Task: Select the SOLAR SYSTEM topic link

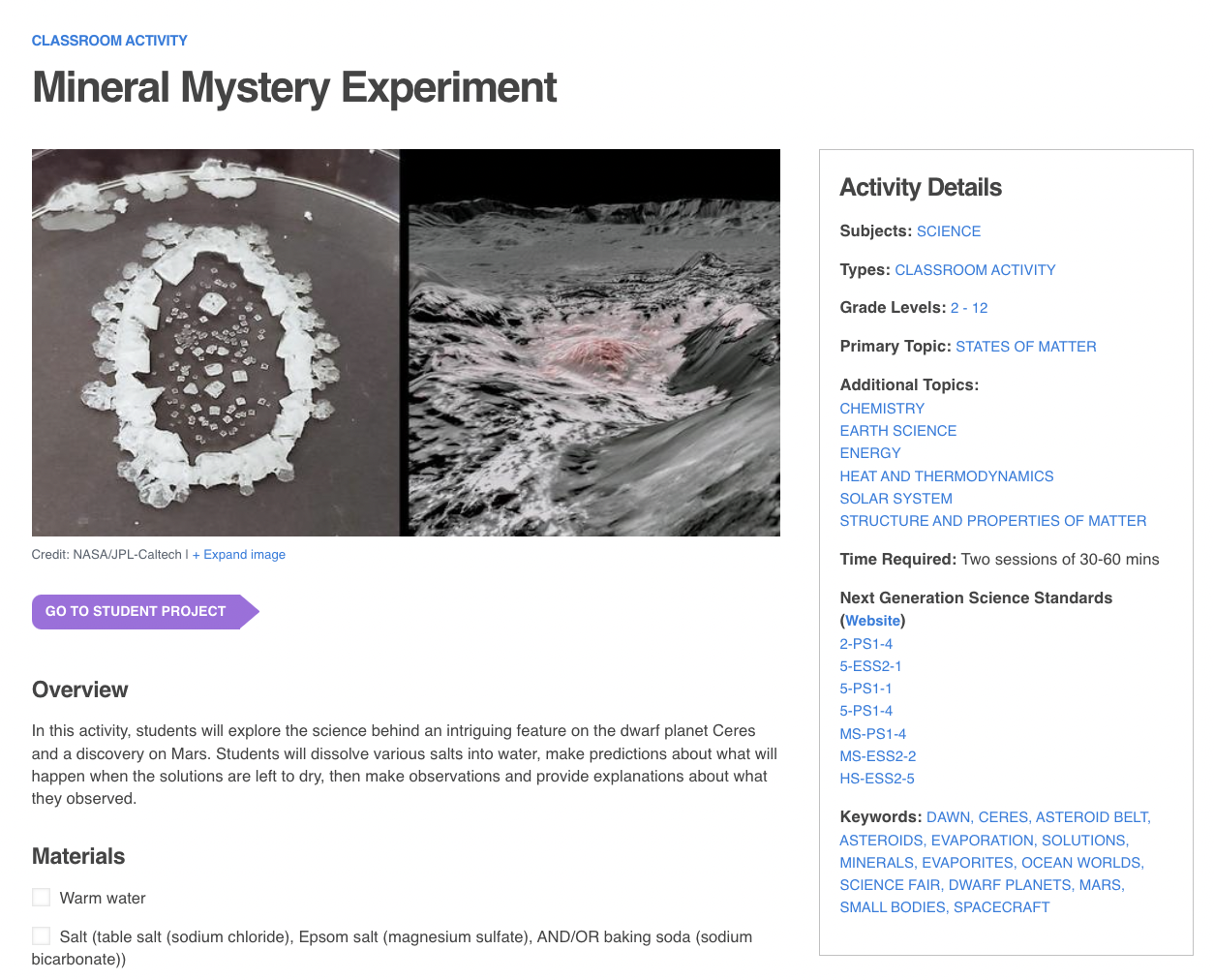Action: [895, 498]
